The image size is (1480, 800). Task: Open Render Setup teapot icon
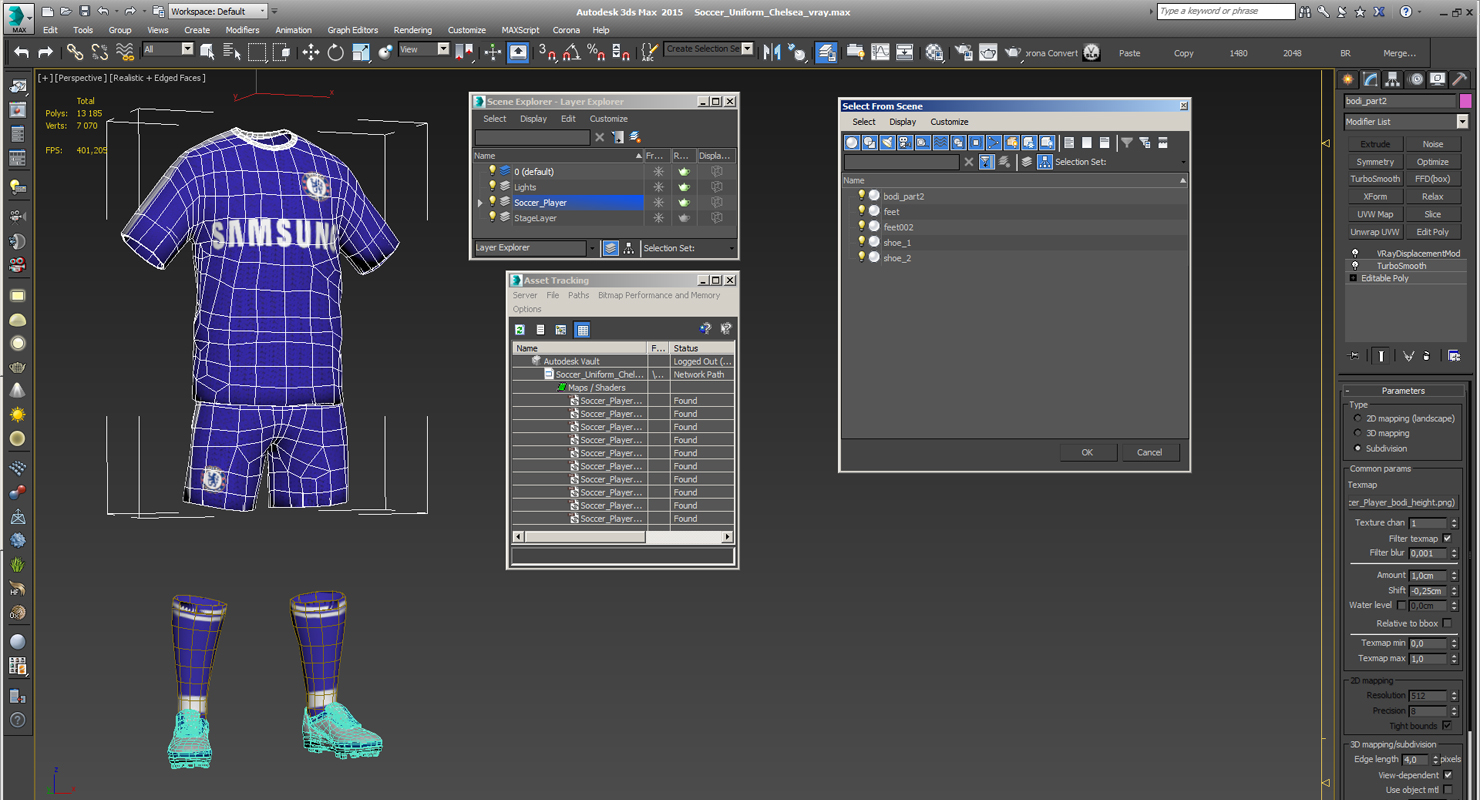point(962,52)
